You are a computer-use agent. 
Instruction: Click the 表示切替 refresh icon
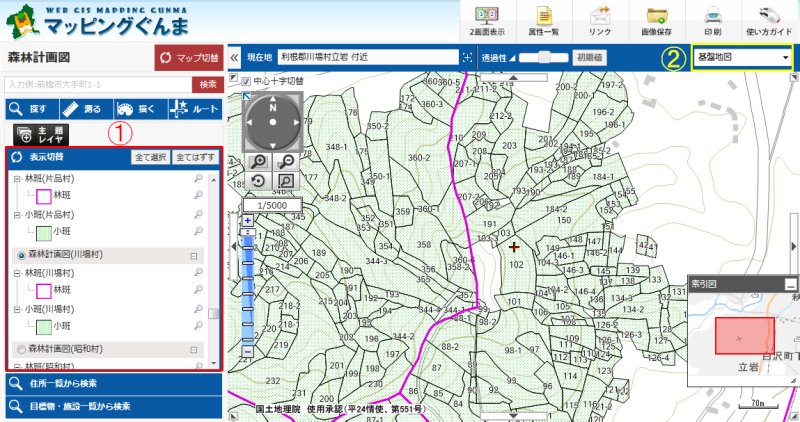click(16, 157)
